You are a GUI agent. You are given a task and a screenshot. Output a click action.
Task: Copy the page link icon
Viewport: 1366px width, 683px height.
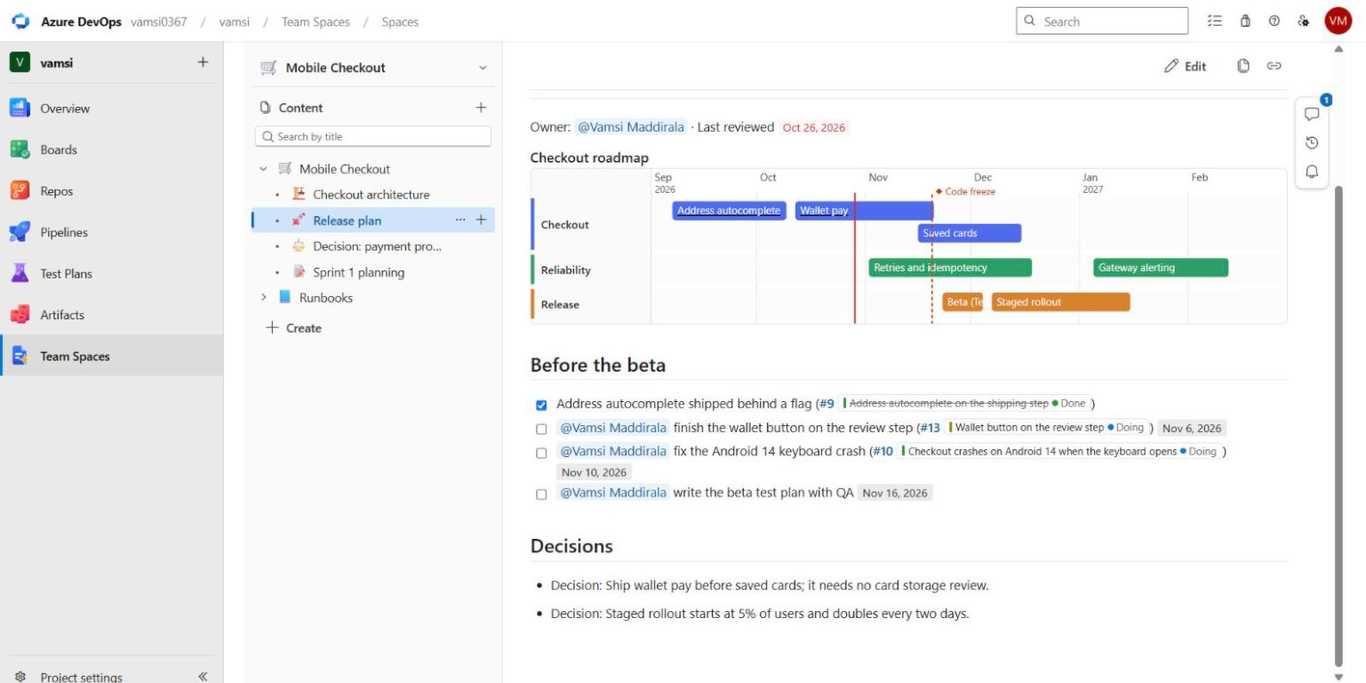click(x=1274, y=66)
